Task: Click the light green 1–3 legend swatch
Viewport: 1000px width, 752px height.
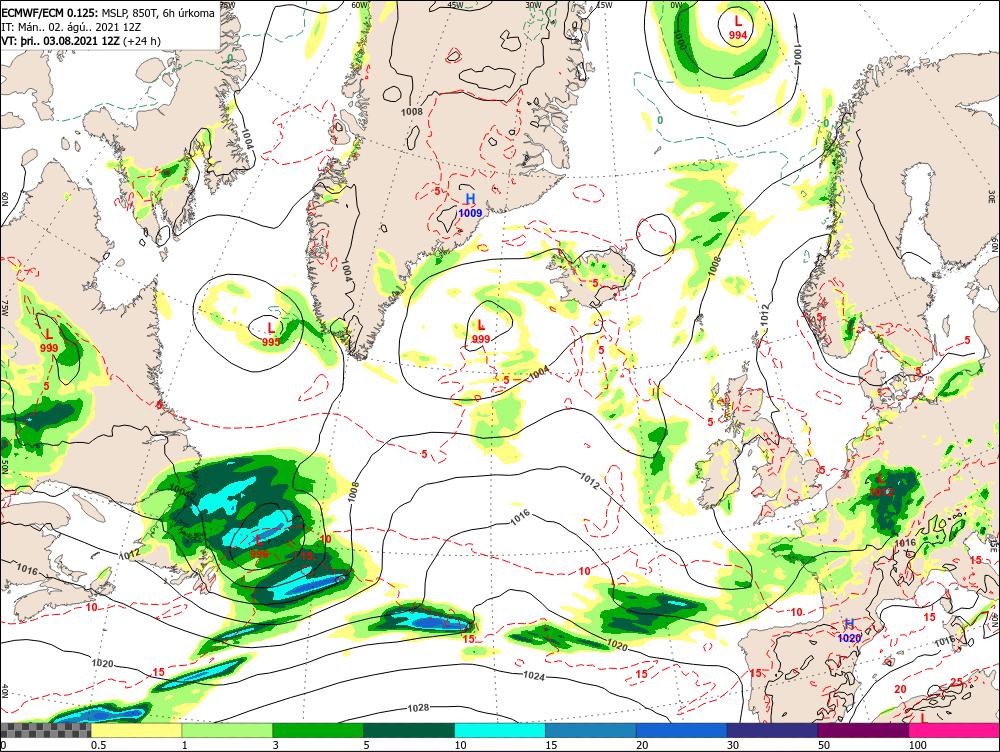Action: [227, 730]
